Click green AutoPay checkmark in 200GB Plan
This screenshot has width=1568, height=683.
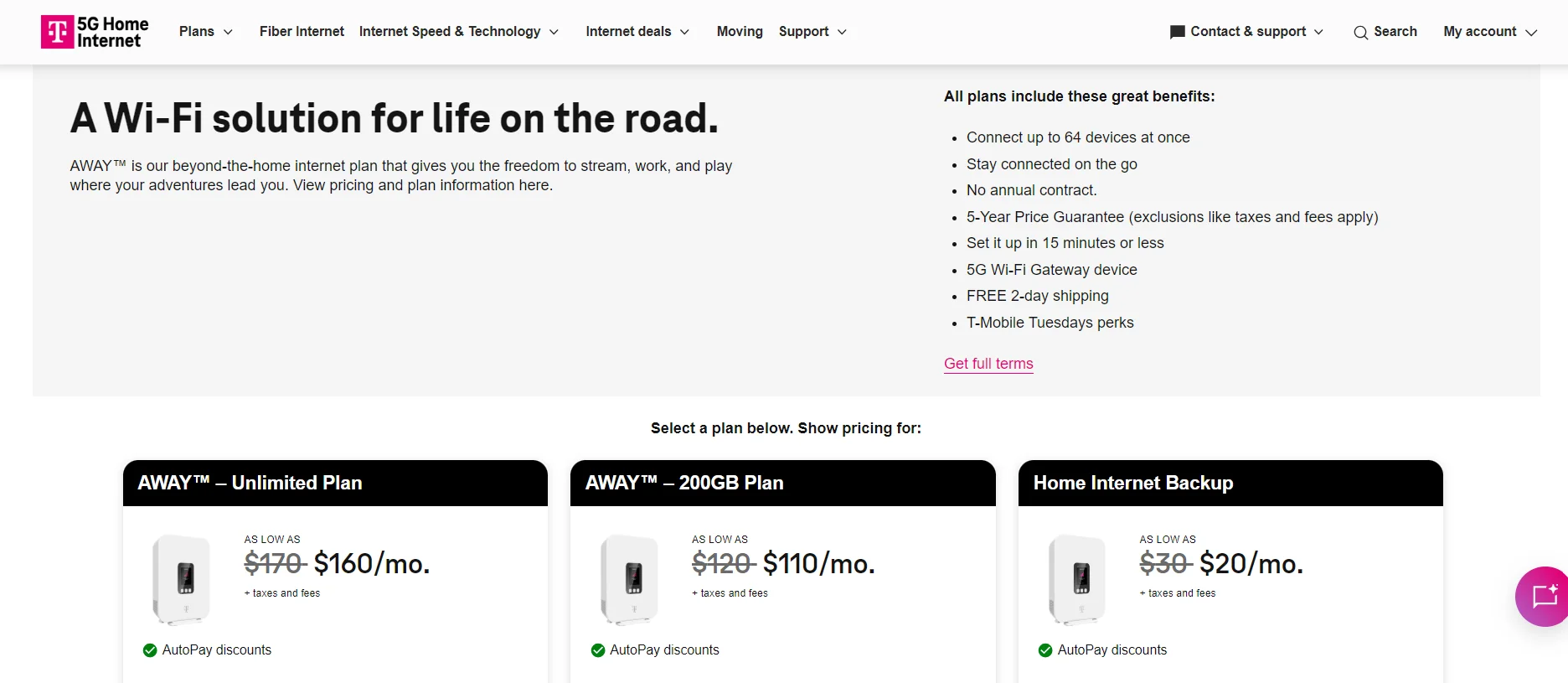[x=598, y=650]
